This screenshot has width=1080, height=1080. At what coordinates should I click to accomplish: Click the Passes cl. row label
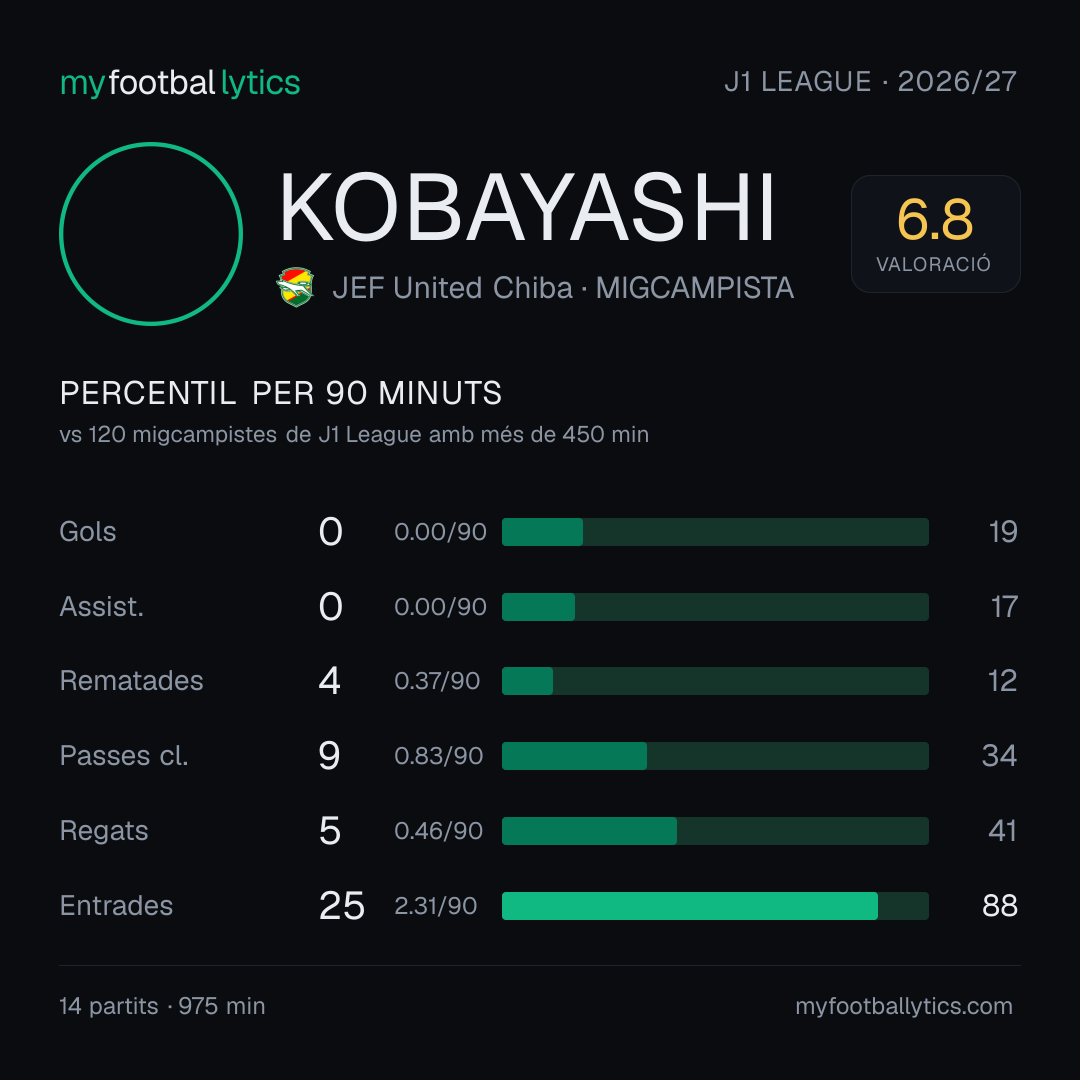[x=124, y=756]
